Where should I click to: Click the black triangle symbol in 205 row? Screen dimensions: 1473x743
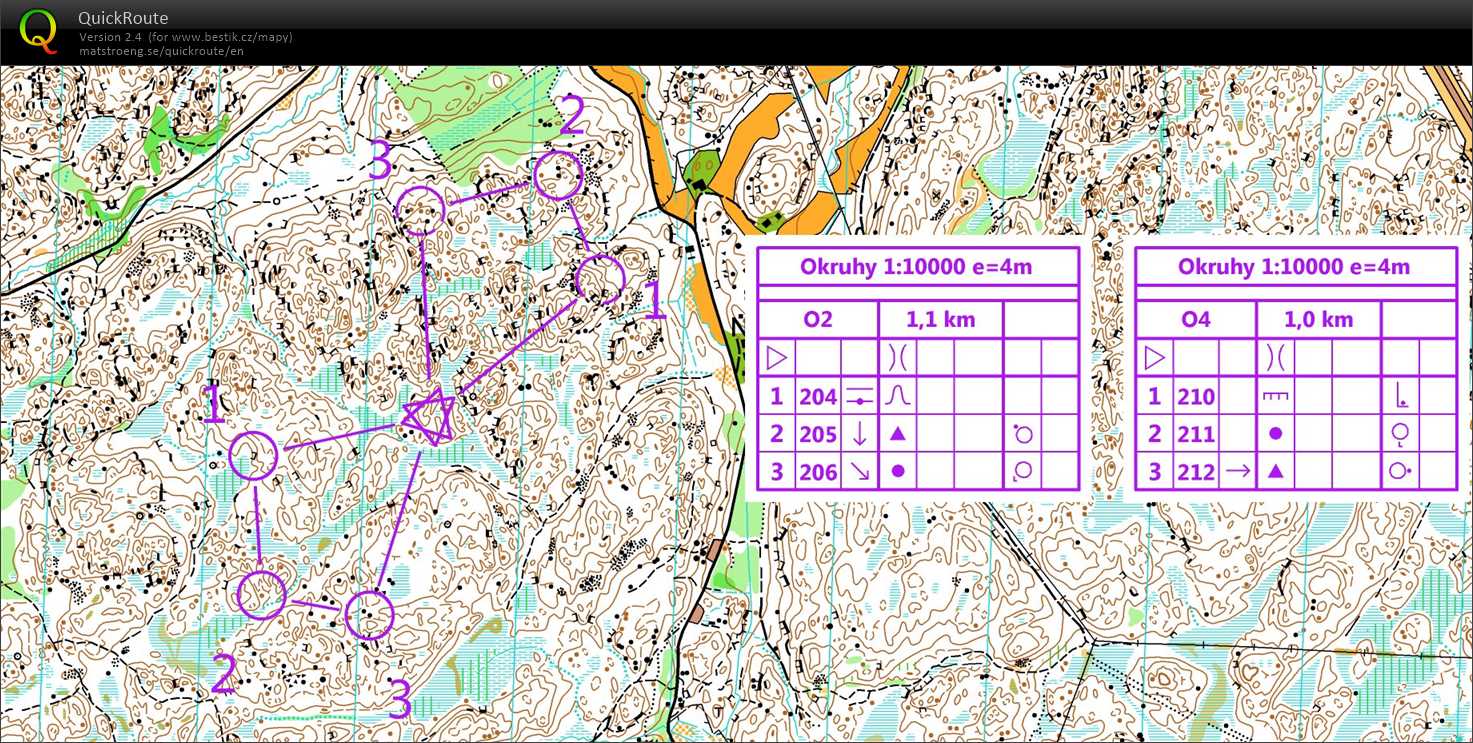click(x=897, y=434)
